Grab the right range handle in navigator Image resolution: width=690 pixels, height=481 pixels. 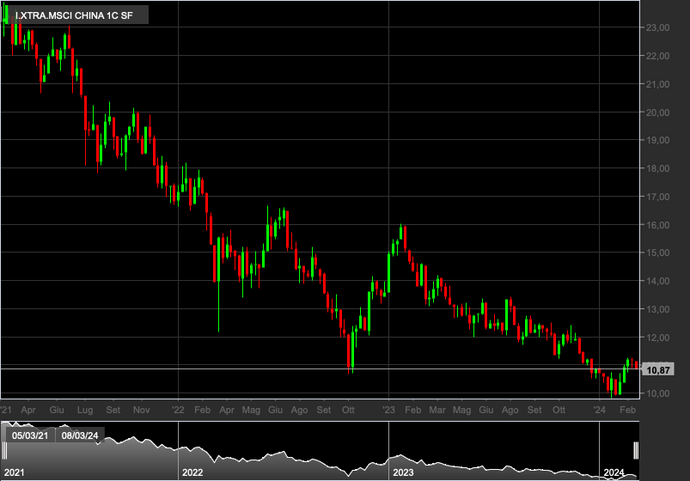635,449
